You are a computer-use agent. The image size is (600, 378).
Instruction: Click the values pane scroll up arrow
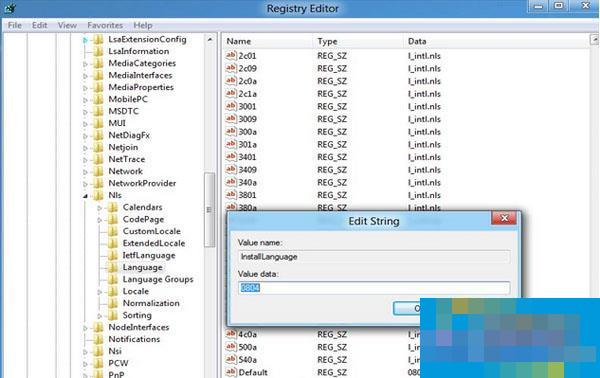coord(595,39)
